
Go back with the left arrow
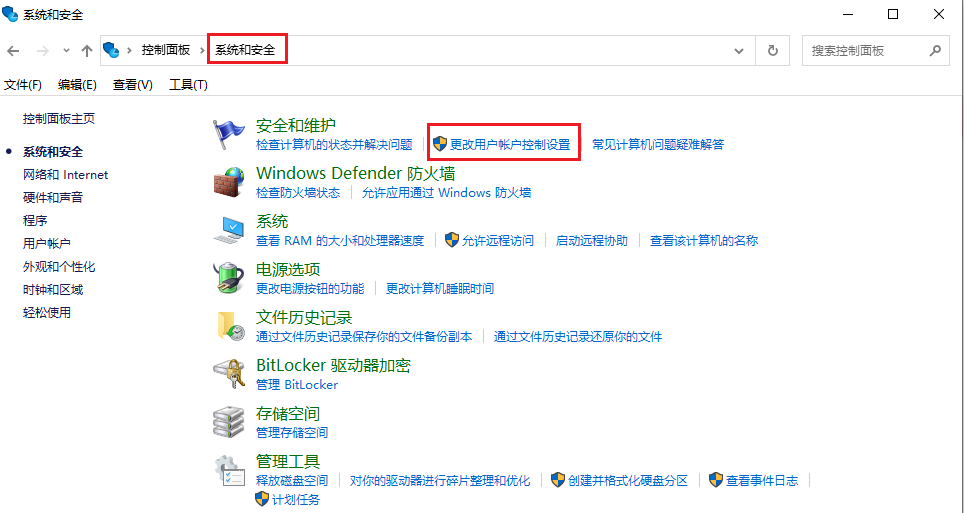pyautogui.click(x=14, y=50)
